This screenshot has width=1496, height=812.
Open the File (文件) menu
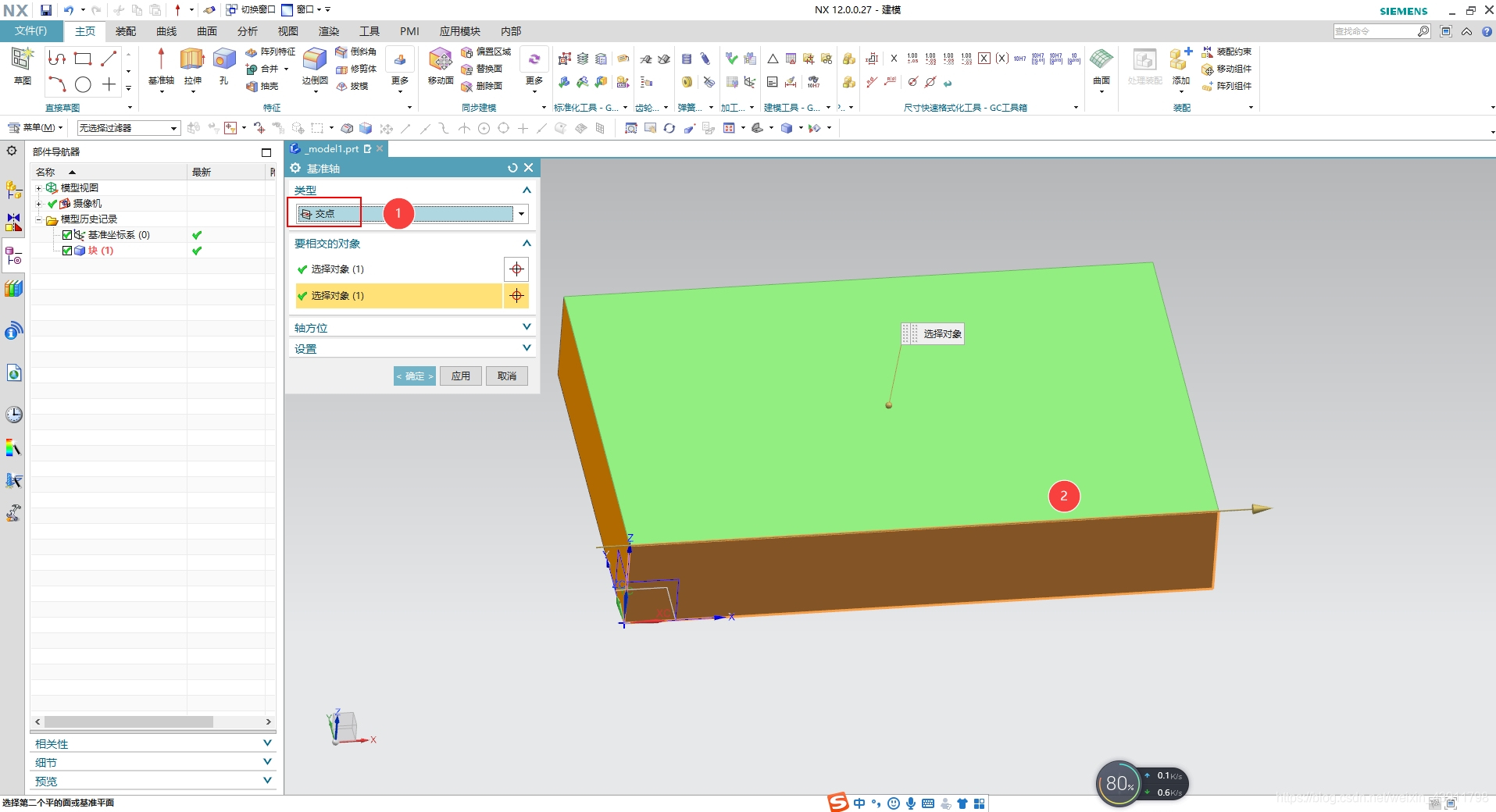[x=30, y=31]
